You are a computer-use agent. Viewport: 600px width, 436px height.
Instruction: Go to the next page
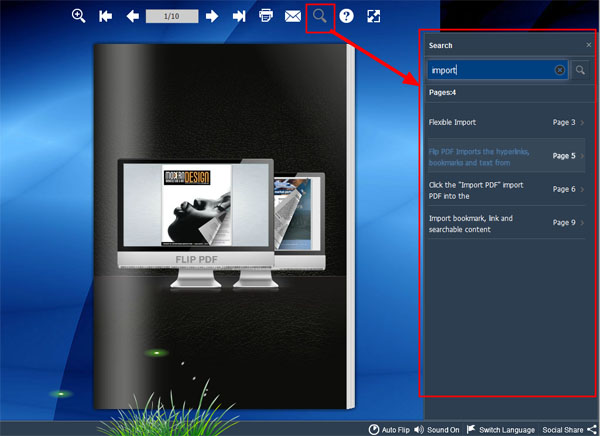(x=212, y=16)
